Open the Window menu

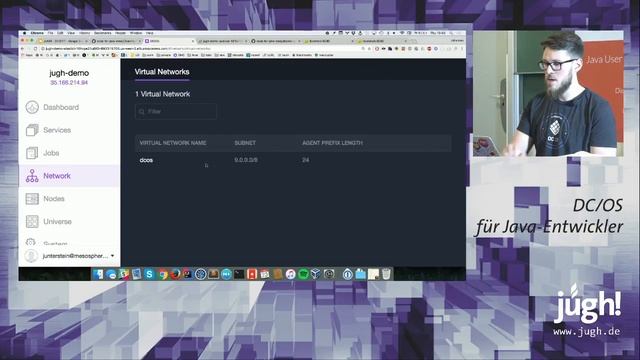[x=136, y=33]
